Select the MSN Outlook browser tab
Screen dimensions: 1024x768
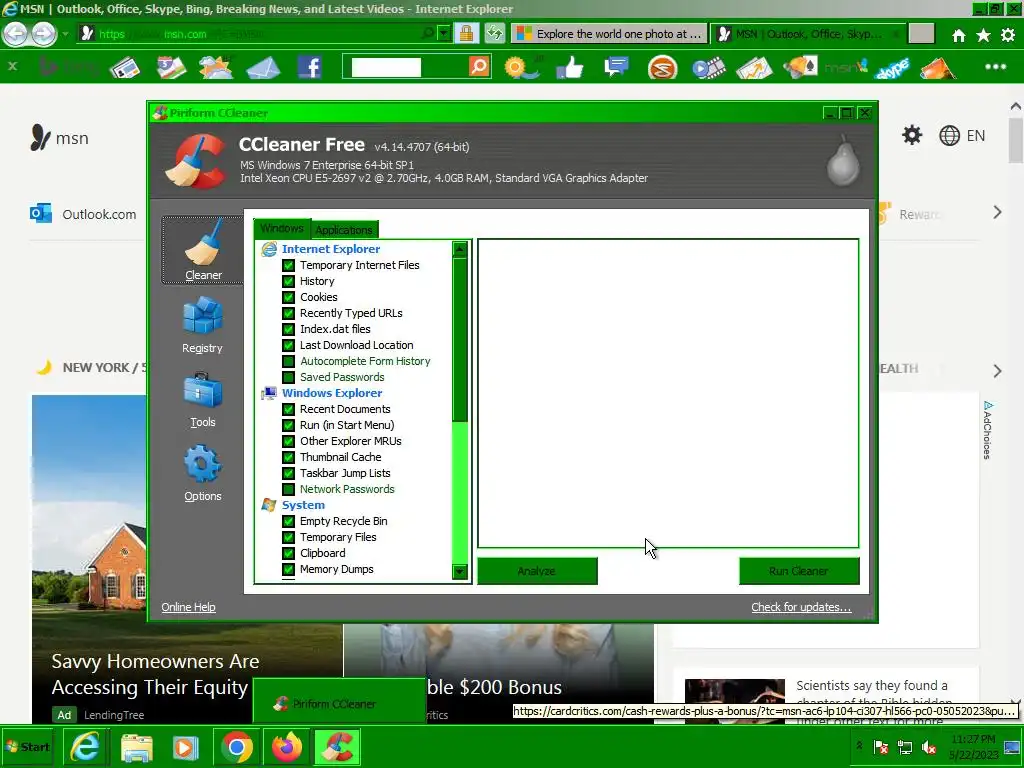point(808,34)
